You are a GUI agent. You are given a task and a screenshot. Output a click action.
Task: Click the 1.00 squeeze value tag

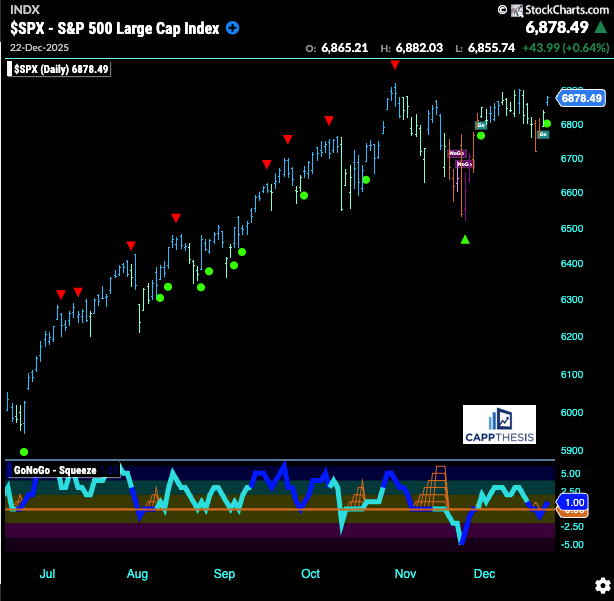(574, 502)
